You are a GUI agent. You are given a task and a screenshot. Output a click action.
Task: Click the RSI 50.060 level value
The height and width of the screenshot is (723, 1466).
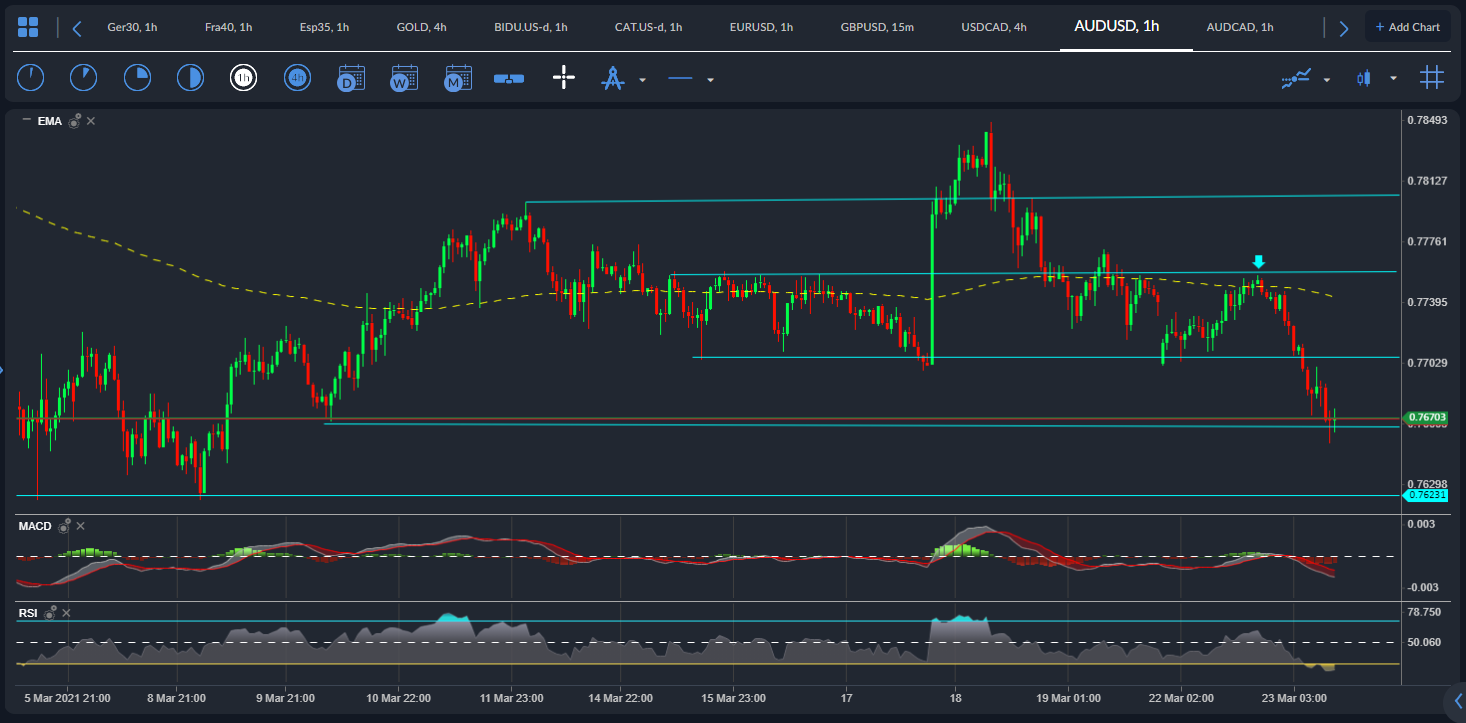click(x=1424, y=642)
